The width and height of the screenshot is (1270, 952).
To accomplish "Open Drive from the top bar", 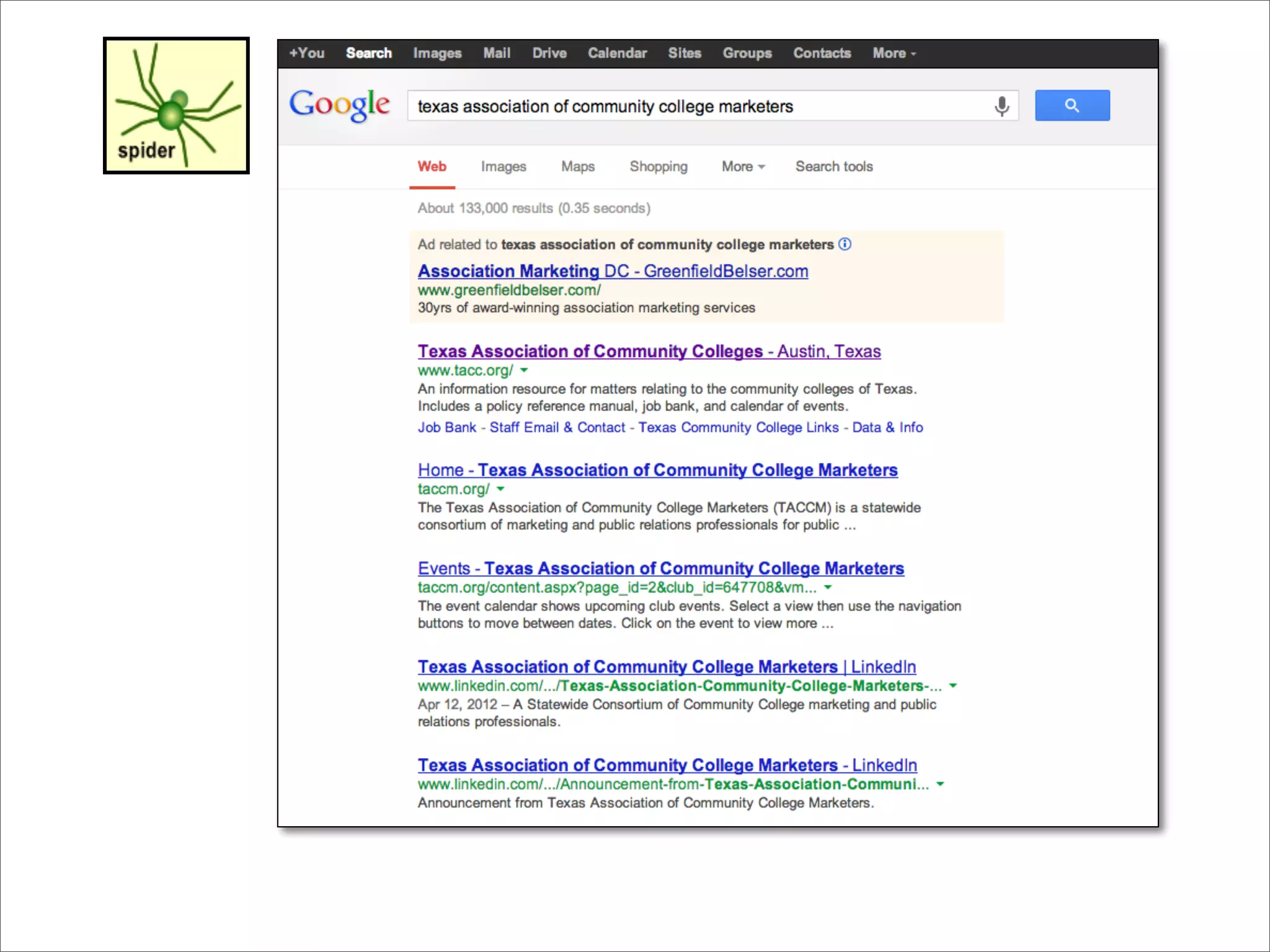I will click(x=549, y=53).
